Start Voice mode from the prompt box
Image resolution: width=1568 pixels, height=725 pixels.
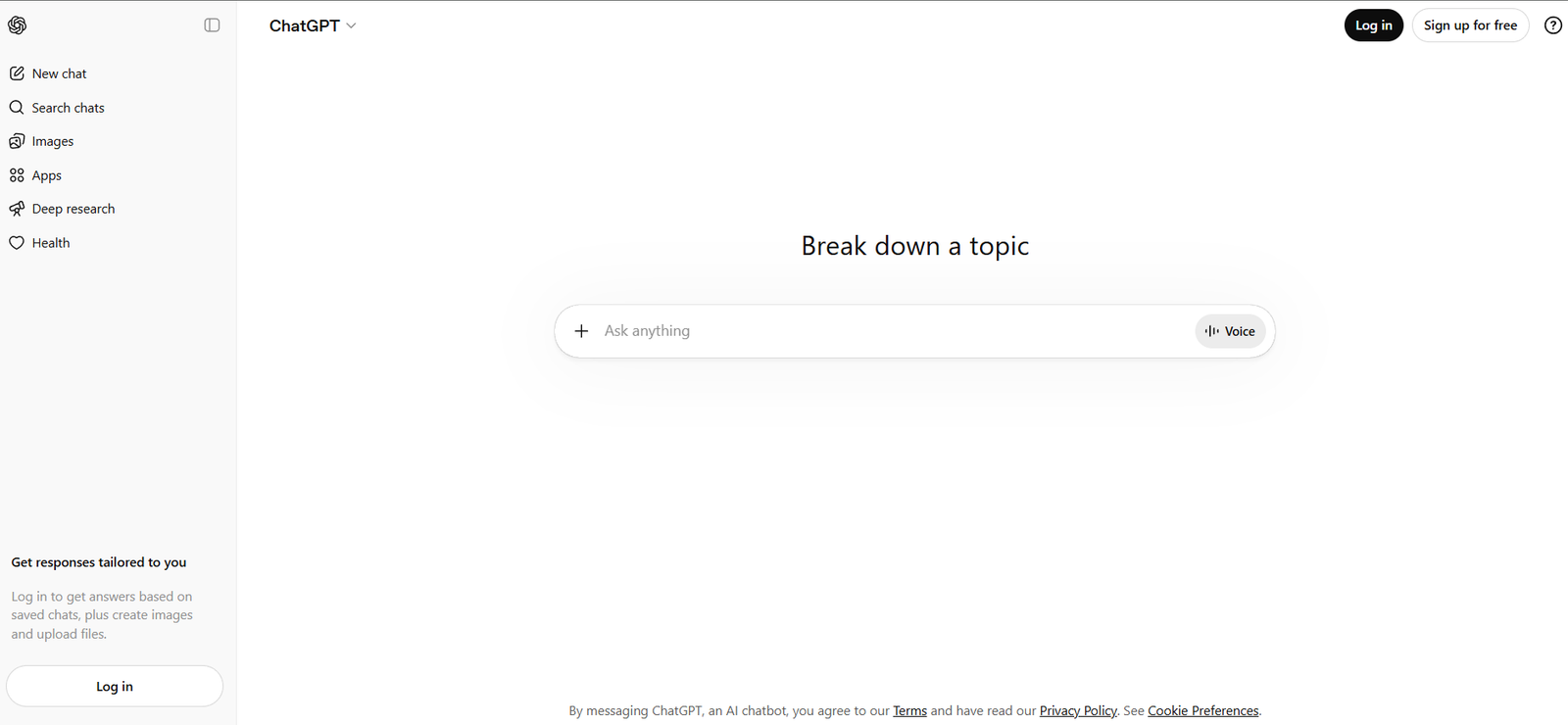pos(1230,331)
